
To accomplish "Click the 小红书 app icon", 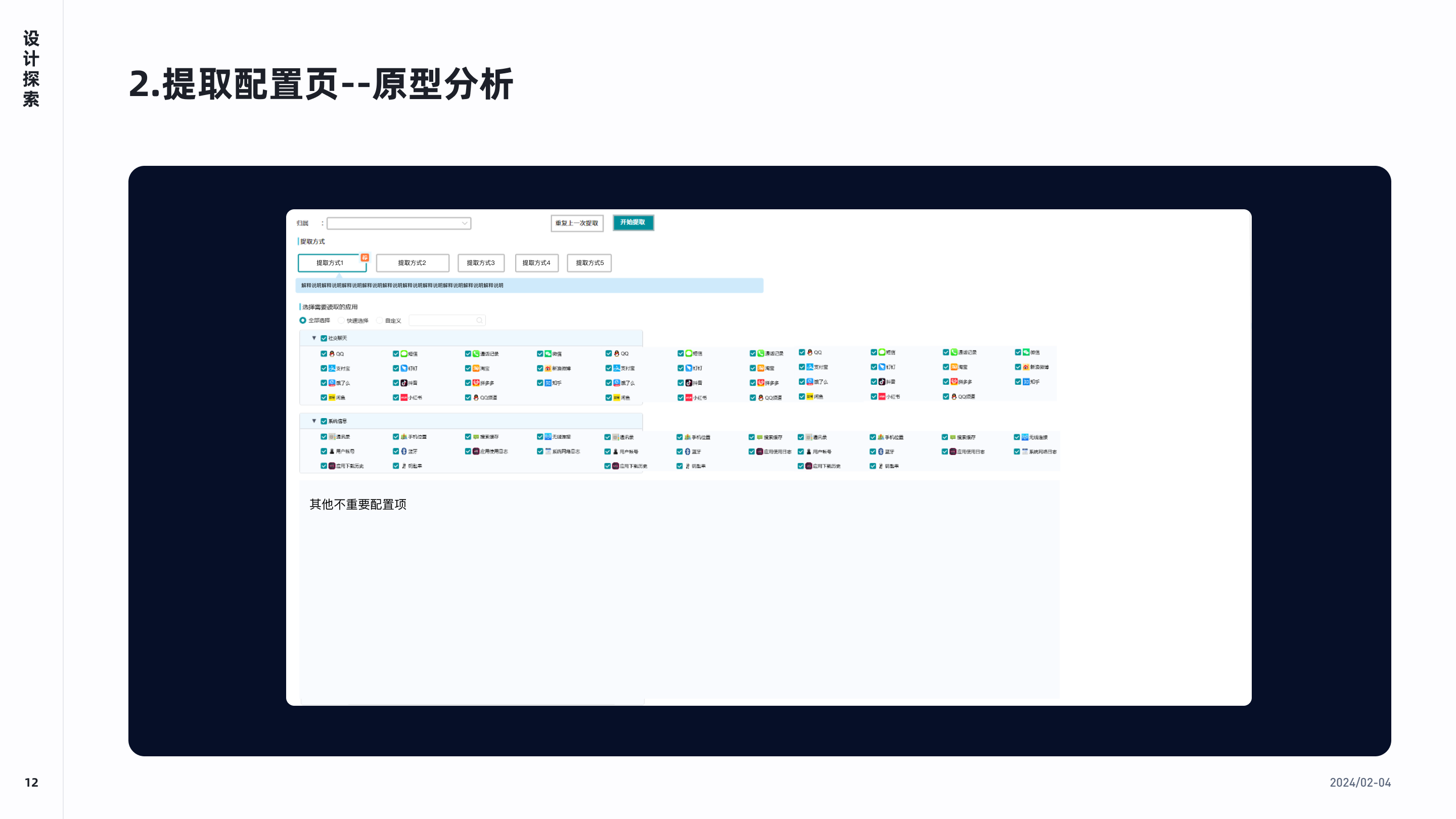I will [x=404, y=397].
